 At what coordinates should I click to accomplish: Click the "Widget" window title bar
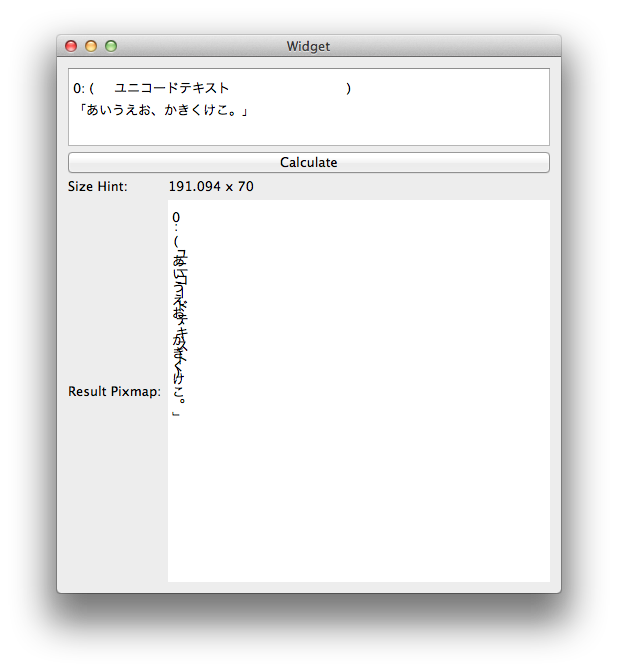308,46
